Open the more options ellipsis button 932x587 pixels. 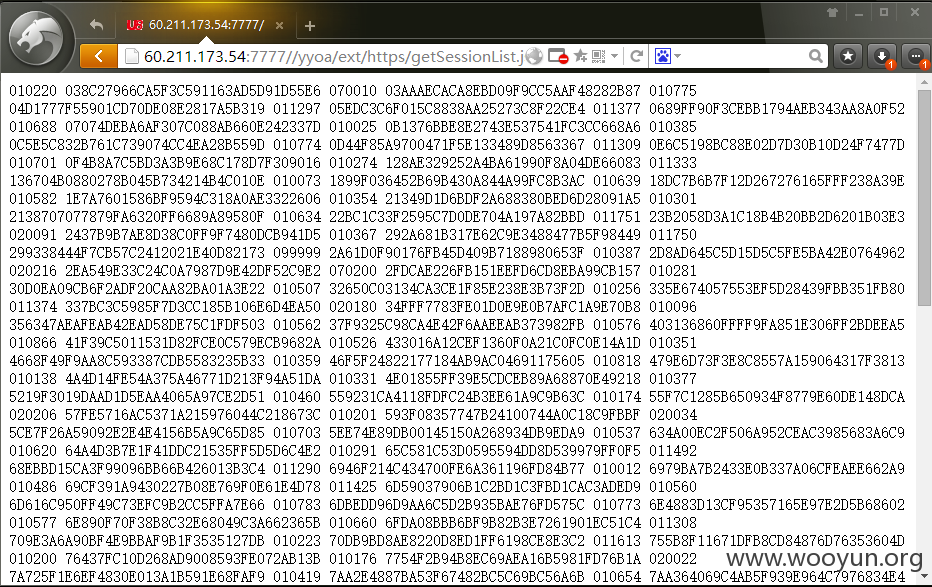(915, 56)
